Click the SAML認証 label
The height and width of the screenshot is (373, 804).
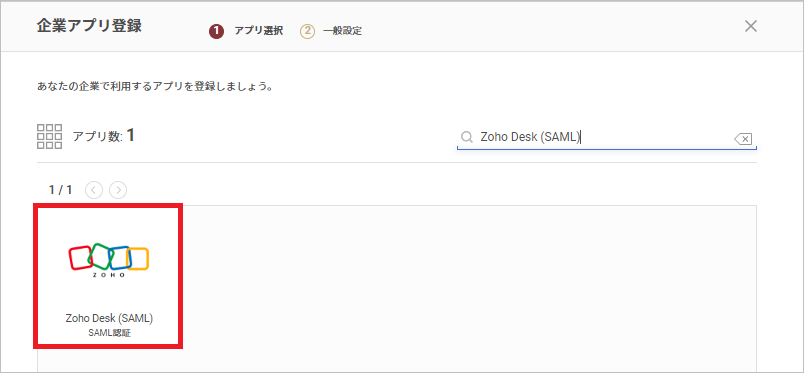(109, 332)
